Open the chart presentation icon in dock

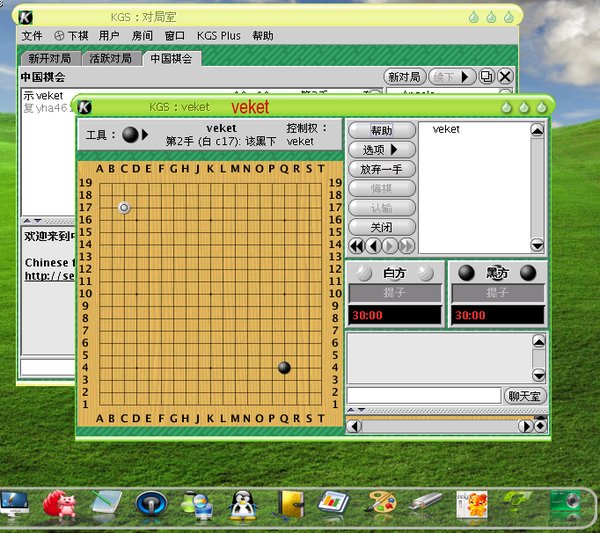tap(333, 503)
